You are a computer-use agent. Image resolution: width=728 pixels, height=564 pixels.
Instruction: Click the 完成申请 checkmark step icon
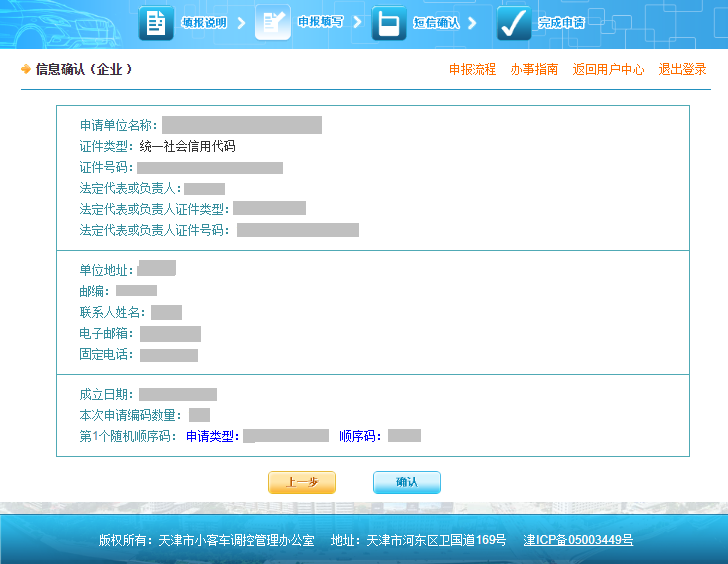pyautogui.click(x=514, y=23)
